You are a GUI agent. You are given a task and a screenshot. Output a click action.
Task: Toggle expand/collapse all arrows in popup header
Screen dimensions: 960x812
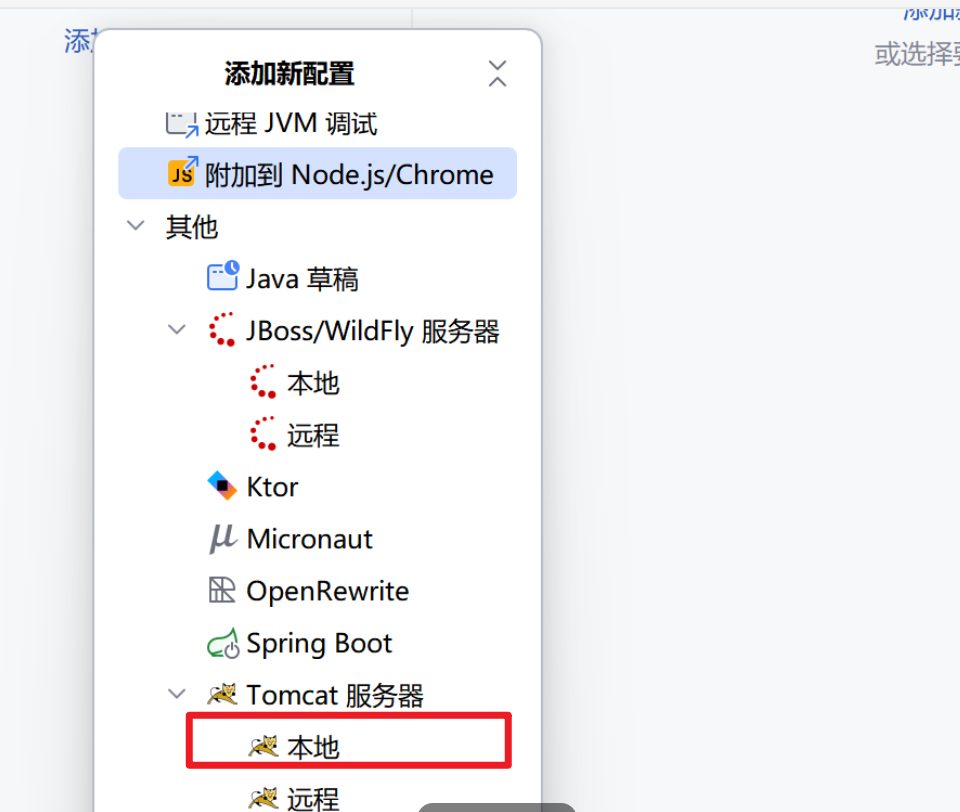point(497,73)
